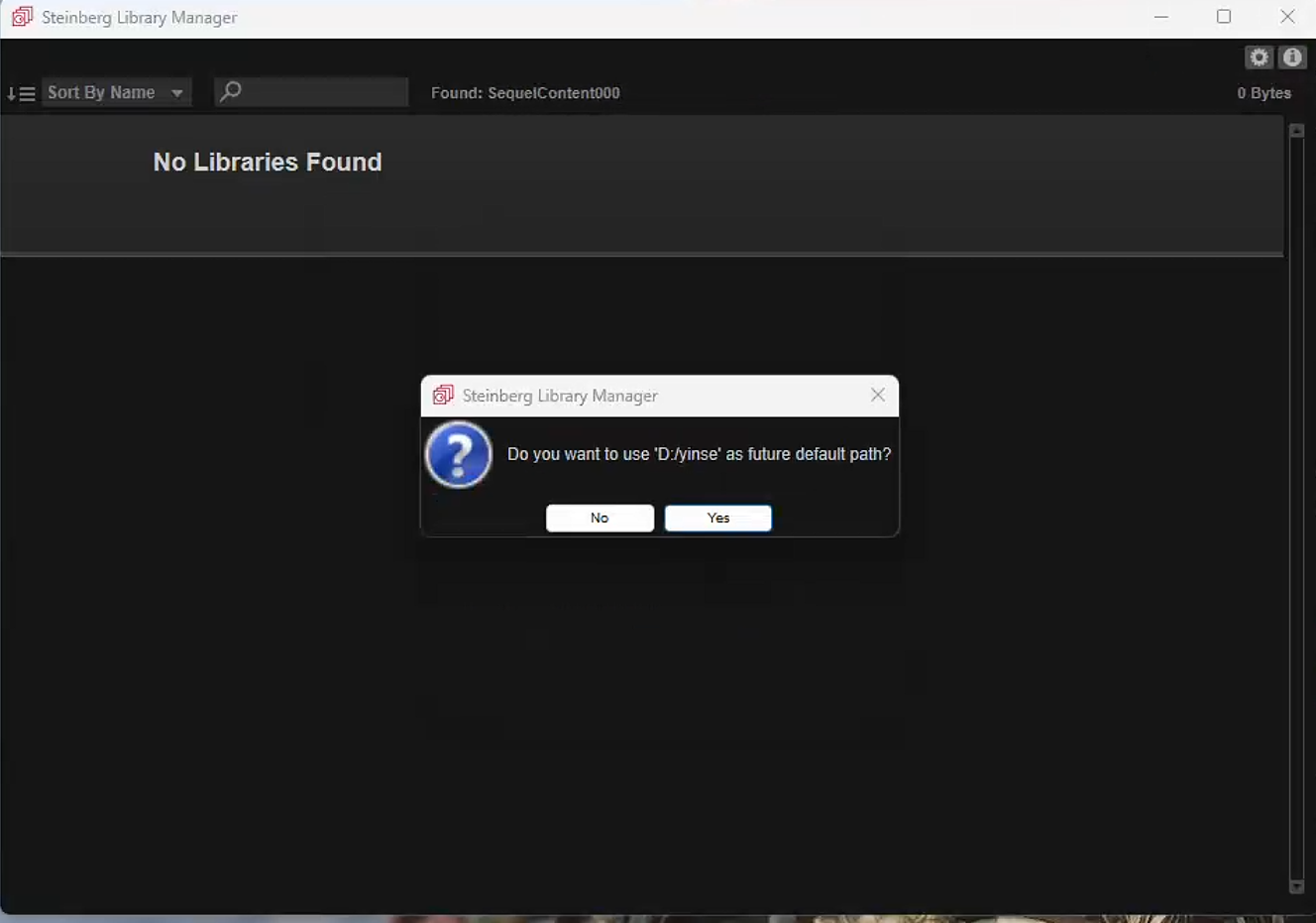Open the Sort By Name dropdown

tap(116, 92)
